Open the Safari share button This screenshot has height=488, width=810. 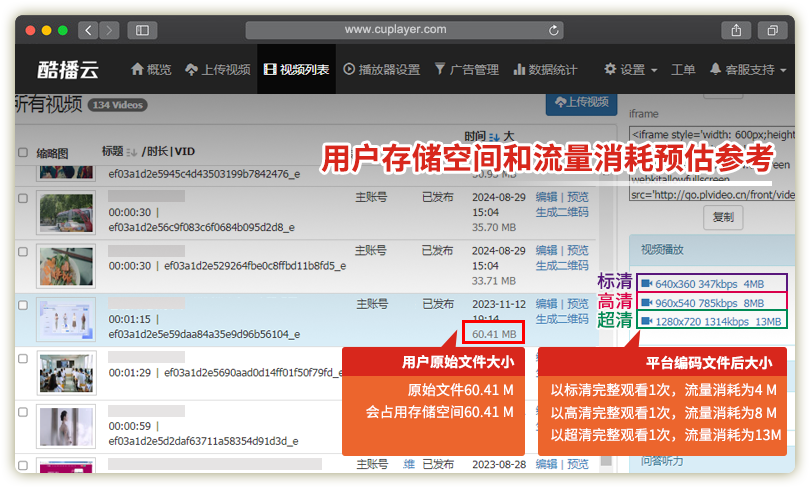737,30
